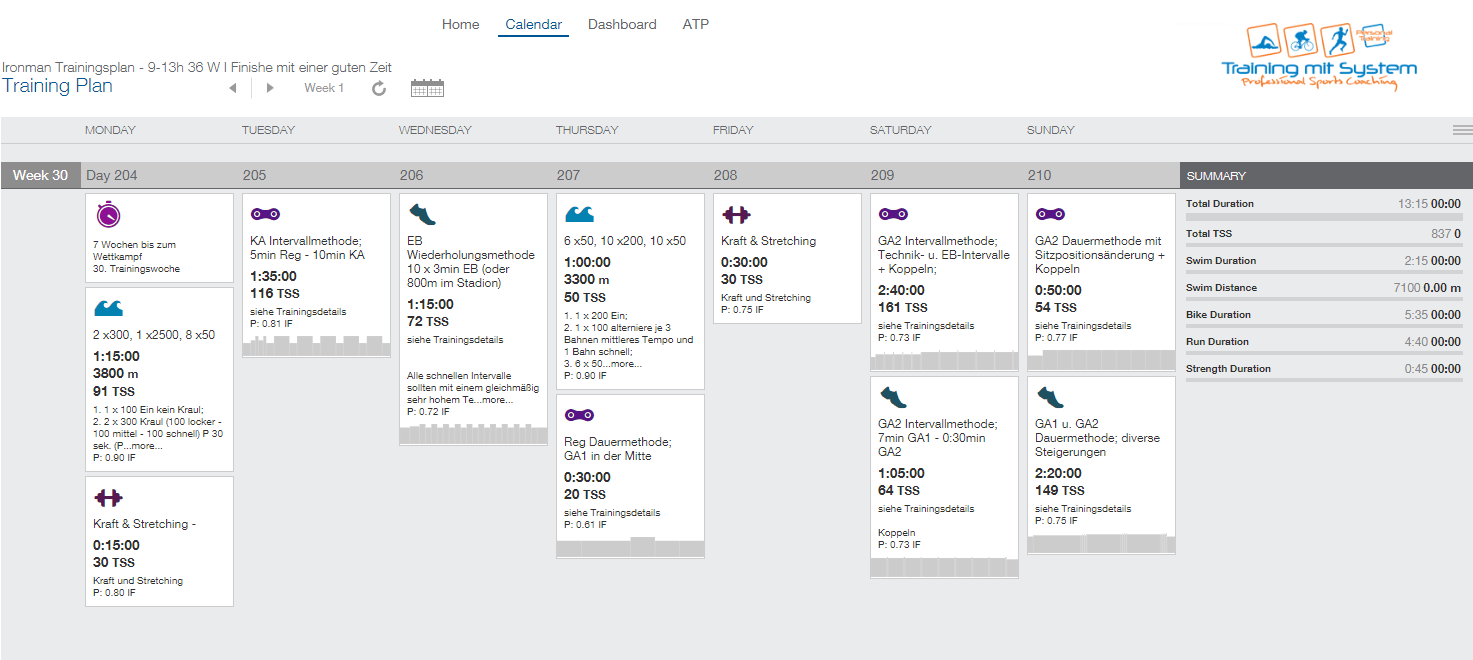Viewport: 1473px width, 660px height.
Task: Open the calendar date picker icon
Action: 427,89
